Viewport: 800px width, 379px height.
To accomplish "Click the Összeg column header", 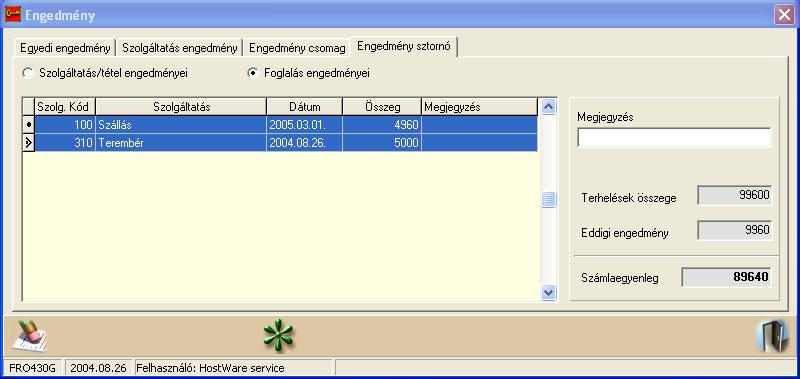I will [x=382, y=107].
